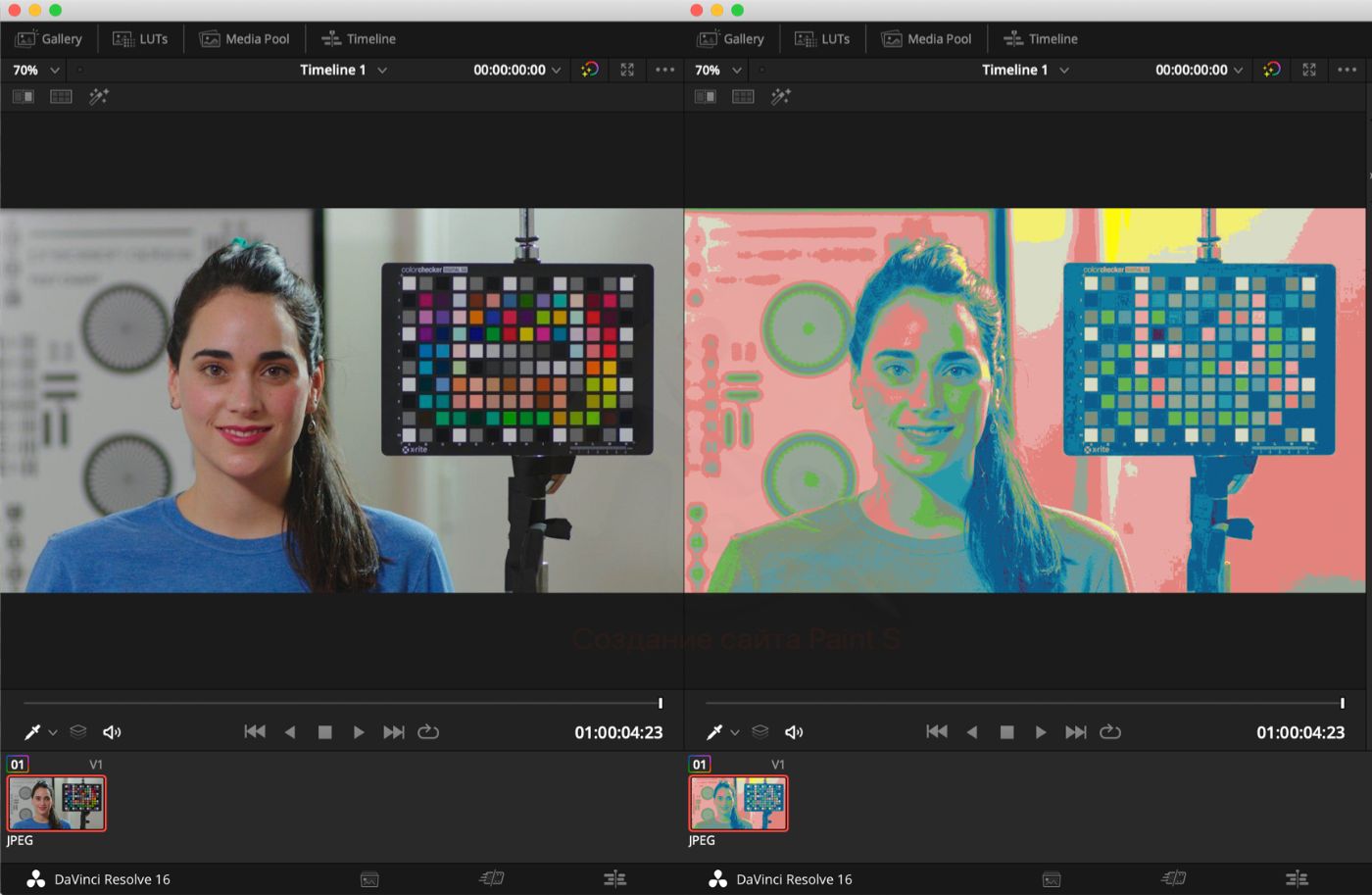Toggle the grid view mode icon
Screen dimensions: 1372x895
[60, 96]
